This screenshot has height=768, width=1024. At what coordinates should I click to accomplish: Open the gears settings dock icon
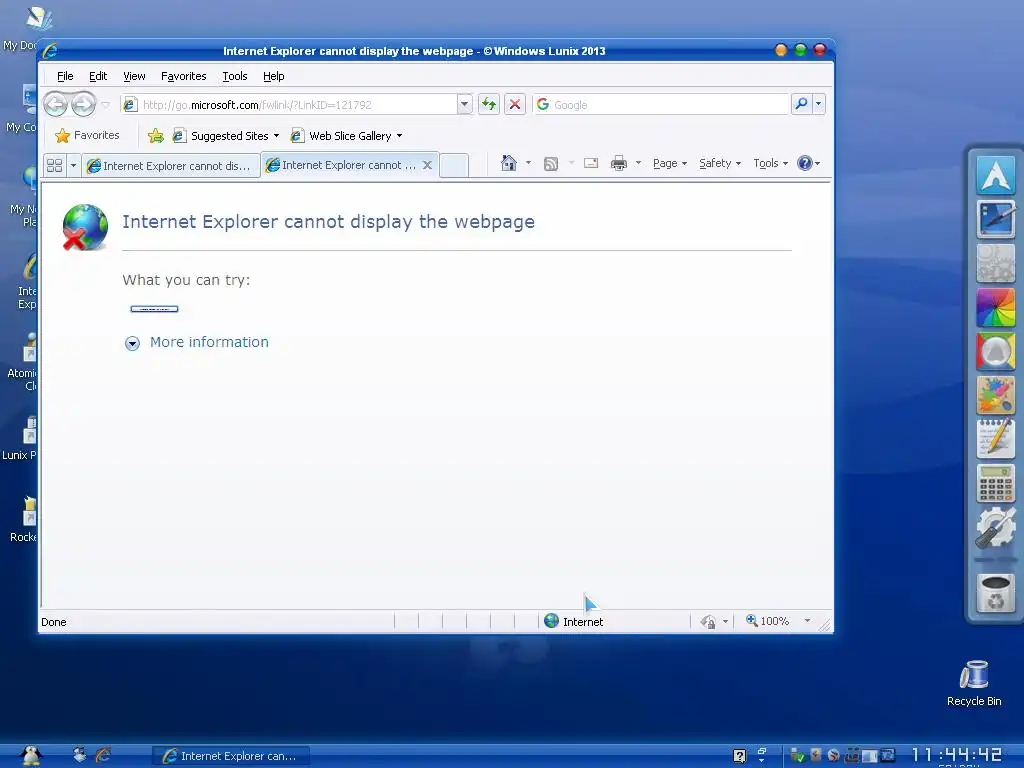click(995, 263)
